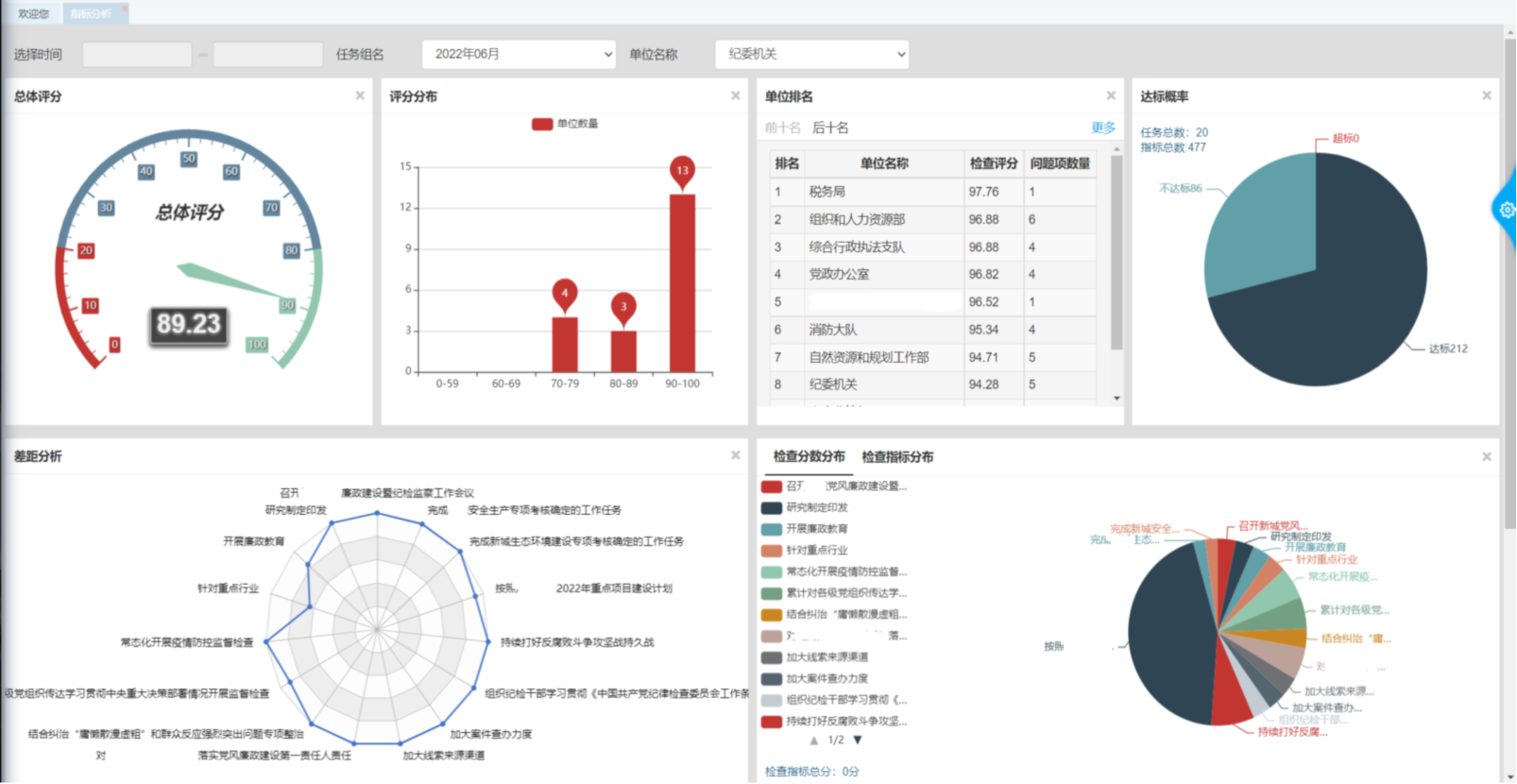The height and width of the screenshot is (784, 1517).
Task: Click the 89.23 score readout on gauge
Action: (x=189, y=325)
